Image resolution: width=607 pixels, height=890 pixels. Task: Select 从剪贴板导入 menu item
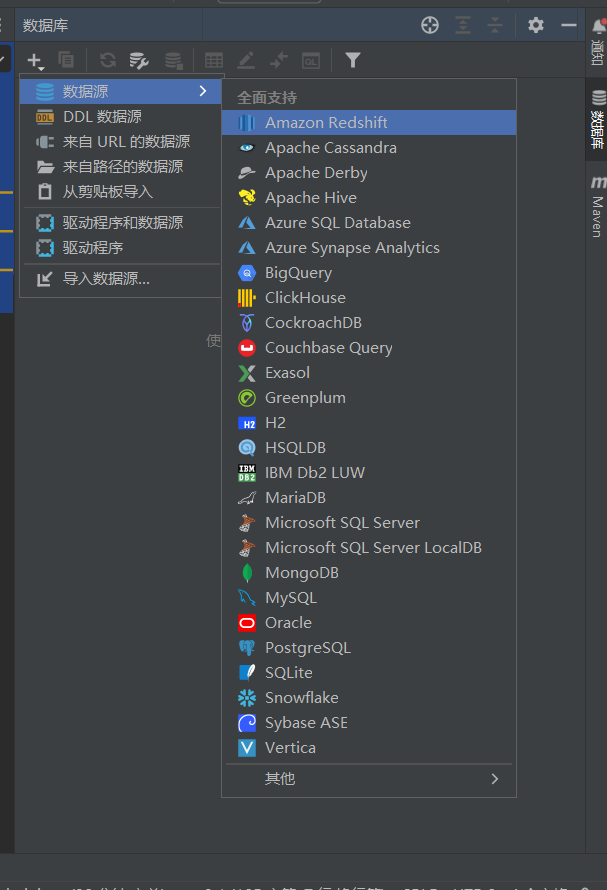[107, 192]
